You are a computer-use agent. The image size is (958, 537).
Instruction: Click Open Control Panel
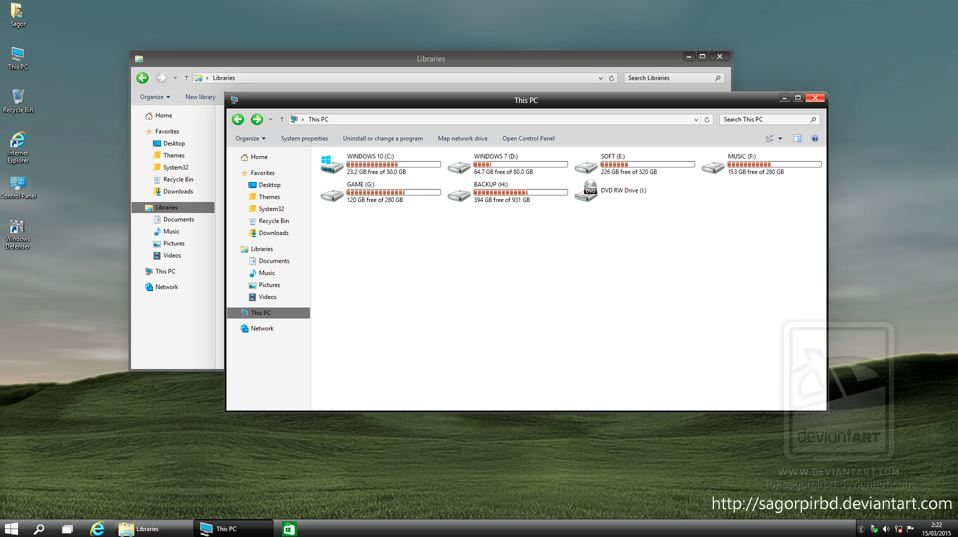pos(528,138)
